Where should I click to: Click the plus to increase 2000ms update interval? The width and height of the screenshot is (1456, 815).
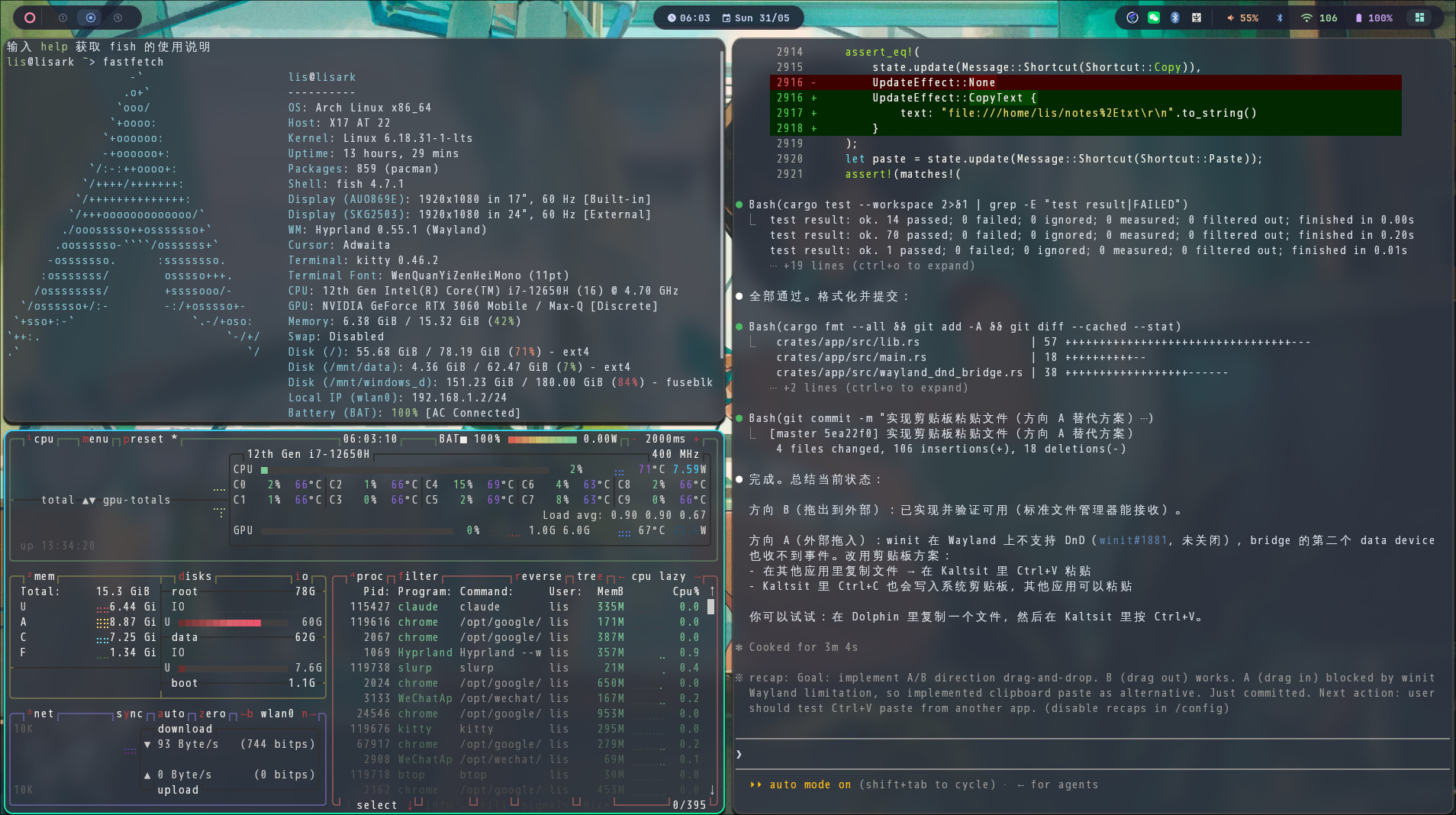(696, 439)
